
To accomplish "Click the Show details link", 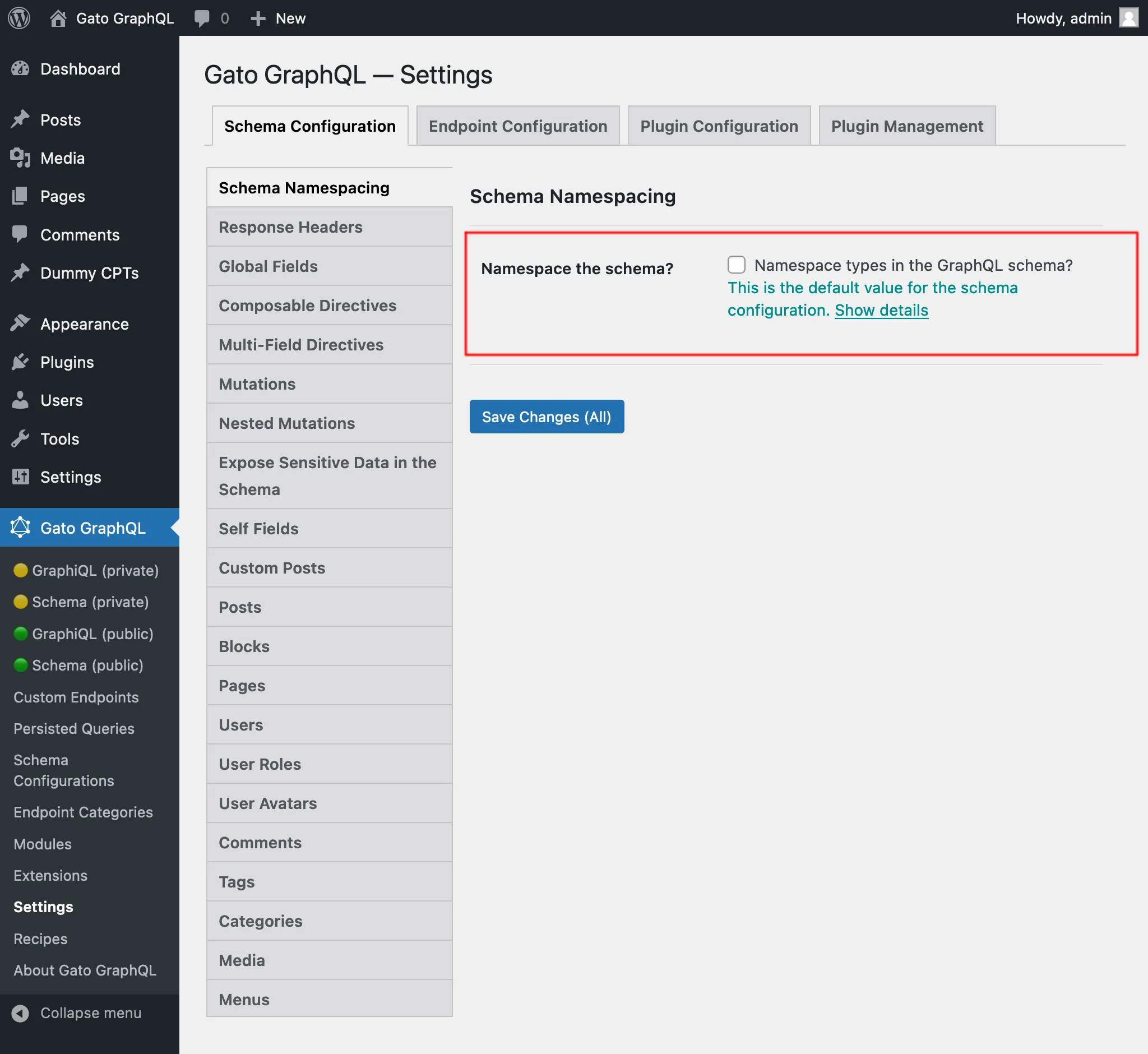I will coord(881,310).
